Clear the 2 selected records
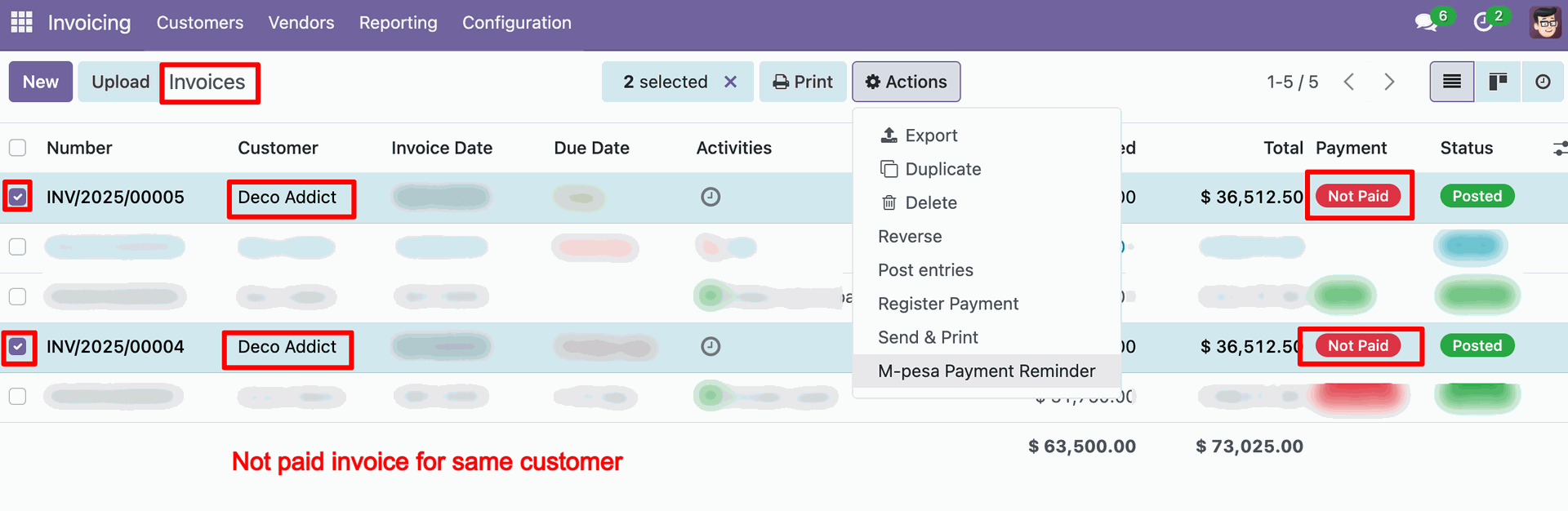The height and width of the screenshot is (511, 1568). click(731, 82)
